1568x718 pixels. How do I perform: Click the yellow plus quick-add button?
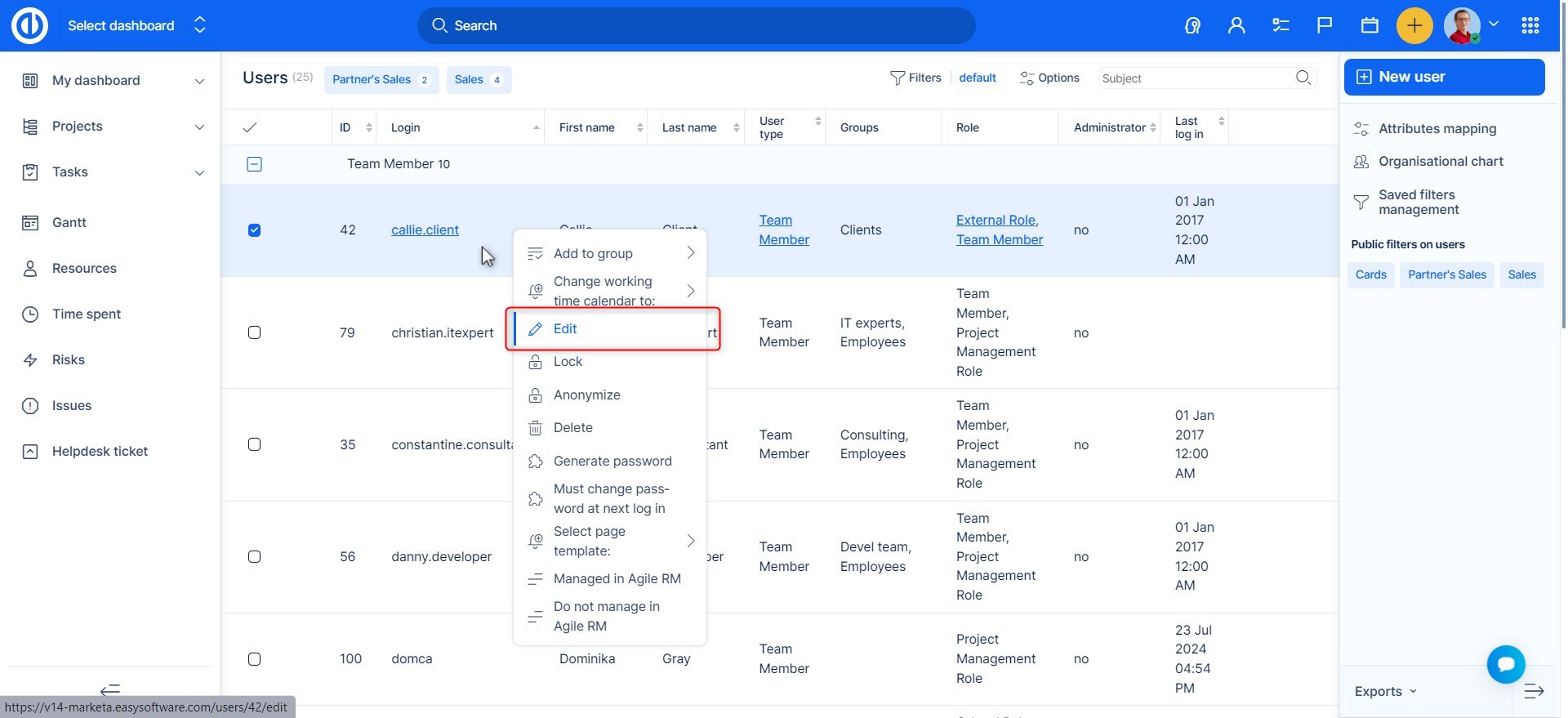click(x=1414, y=25)
